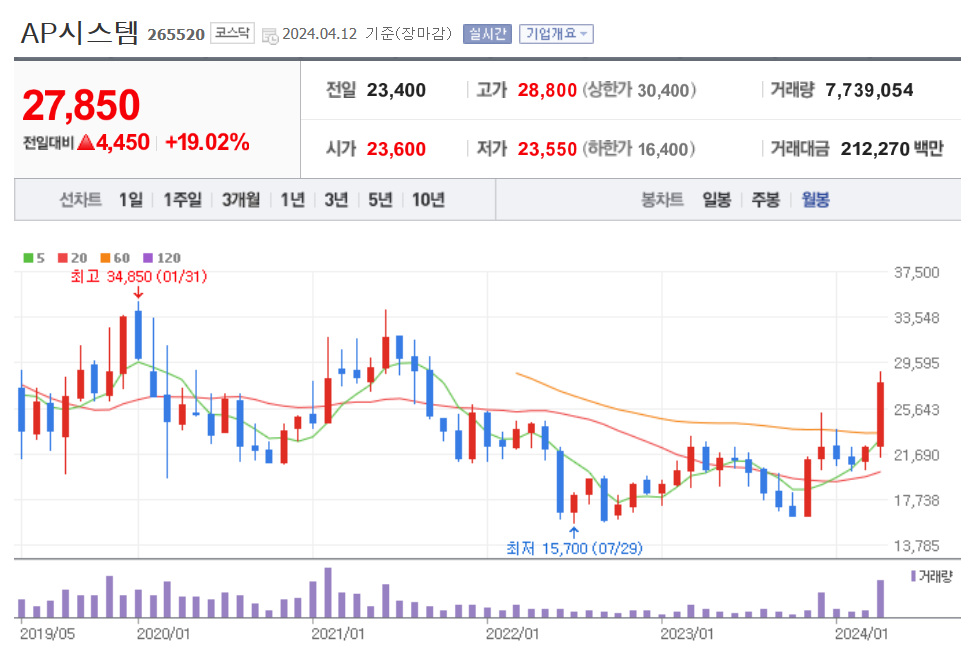Click the 2019/05 date axis label

pyautogui.click(x=47, y=634)
